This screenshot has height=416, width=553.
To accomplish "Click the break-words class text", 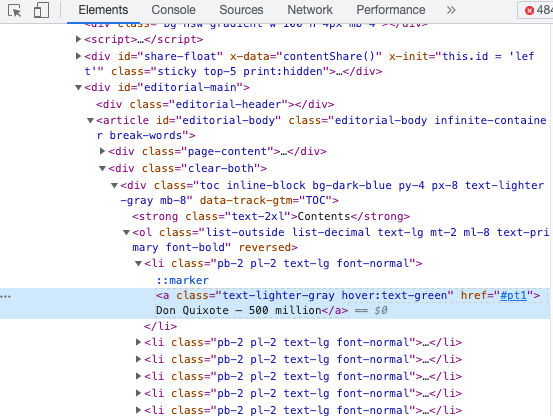I will pyautogui.click(x=146, y=135).
